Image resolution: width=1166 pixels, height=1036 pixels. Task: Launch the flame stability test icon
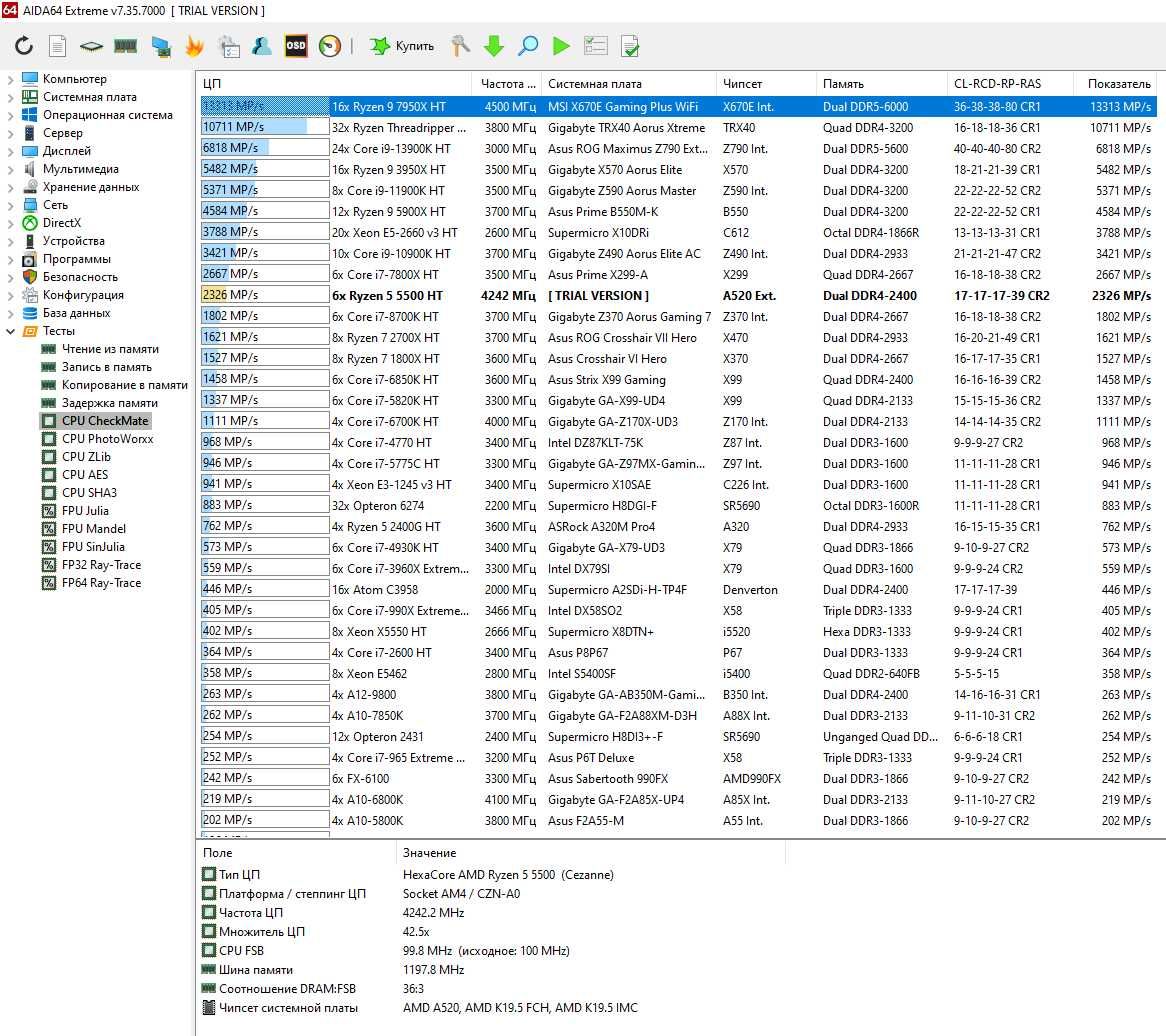pyautogui.click(x=195, y=46)
